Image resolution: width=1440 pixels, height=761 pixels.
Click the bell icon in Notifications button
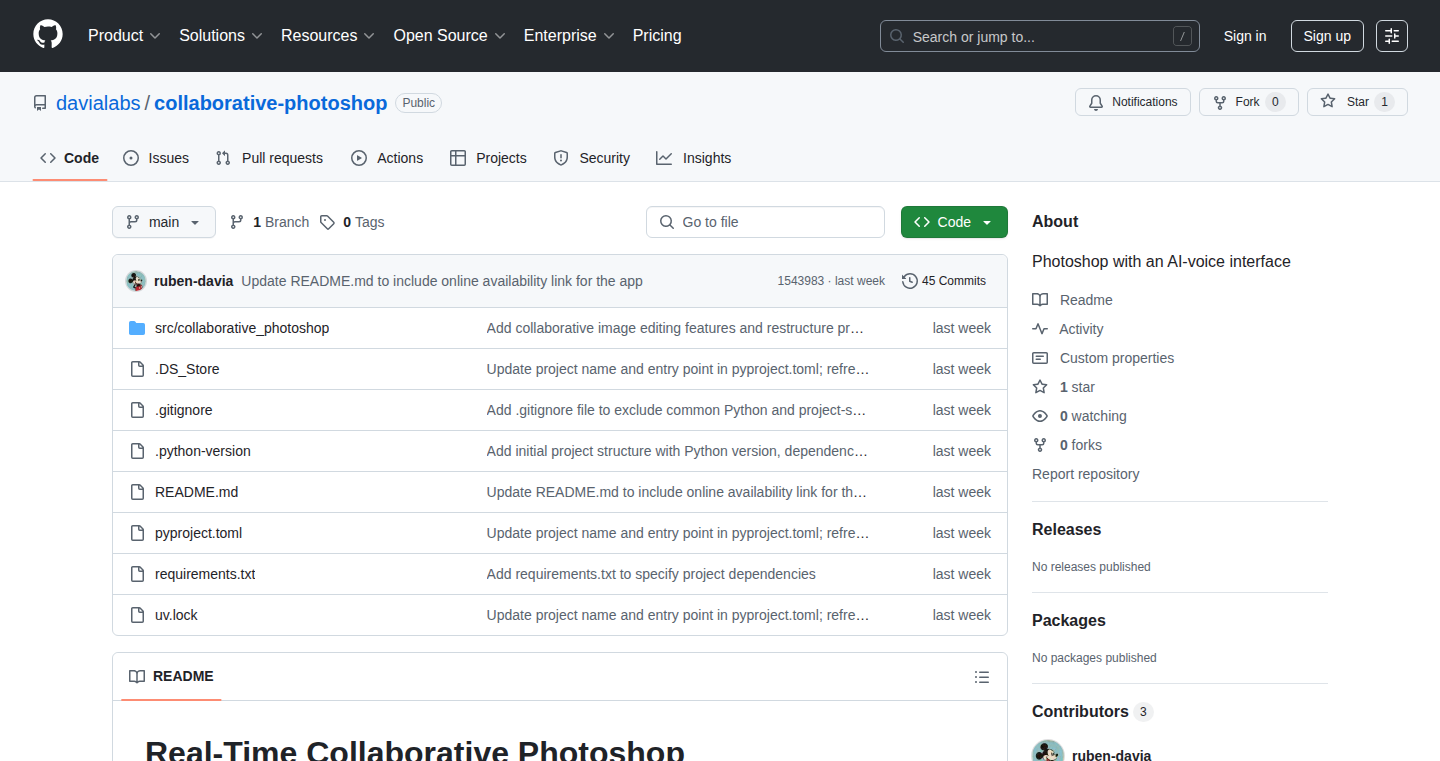tap(1096, 102)
